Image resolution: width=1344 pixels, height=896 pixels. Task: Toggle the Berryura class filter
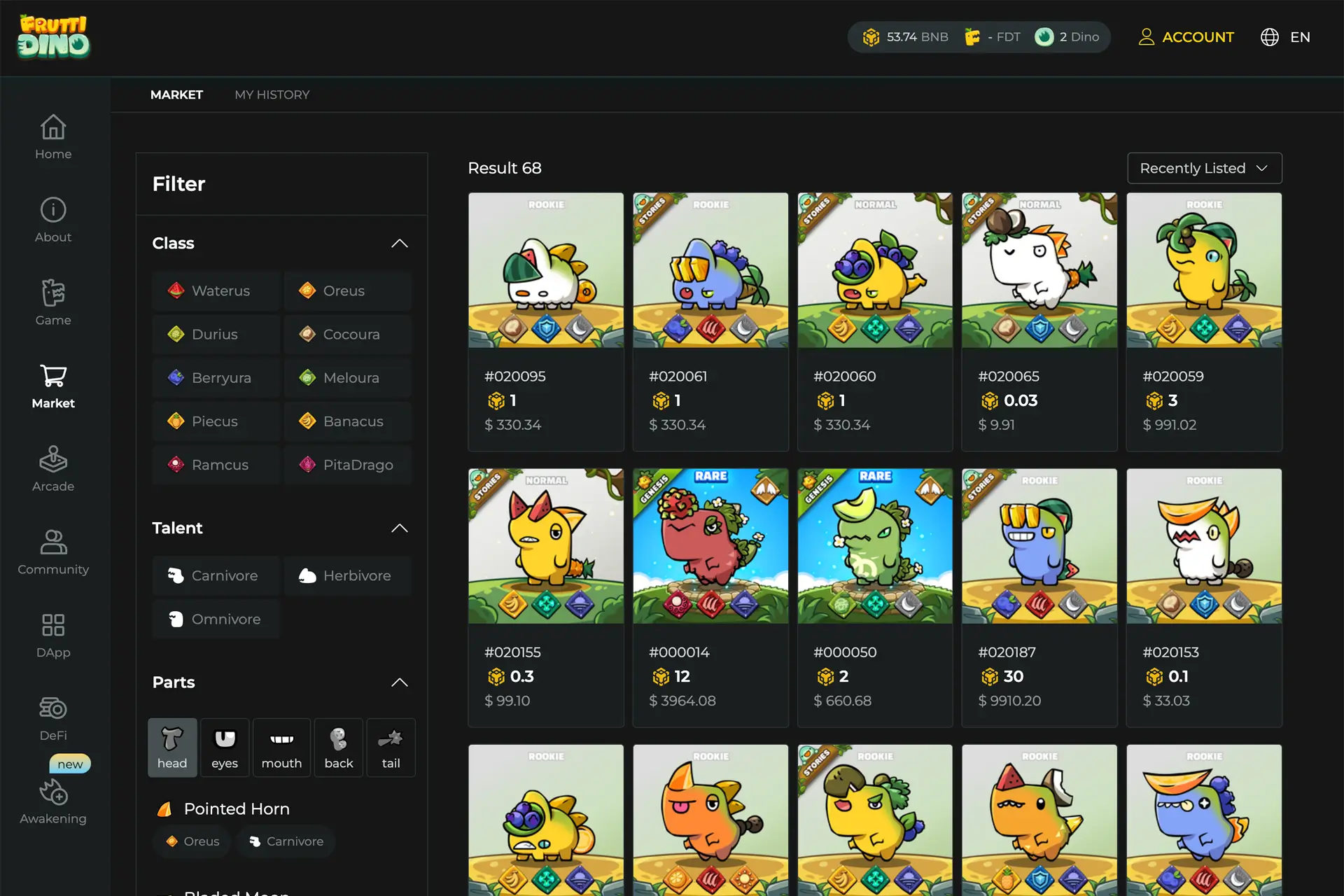click(x=216, y=378)
